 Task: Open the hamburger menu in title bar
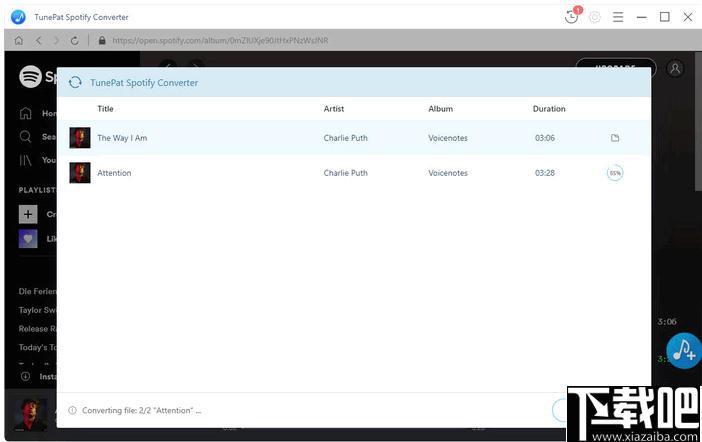pyautogui.click(x=618, y=17)
